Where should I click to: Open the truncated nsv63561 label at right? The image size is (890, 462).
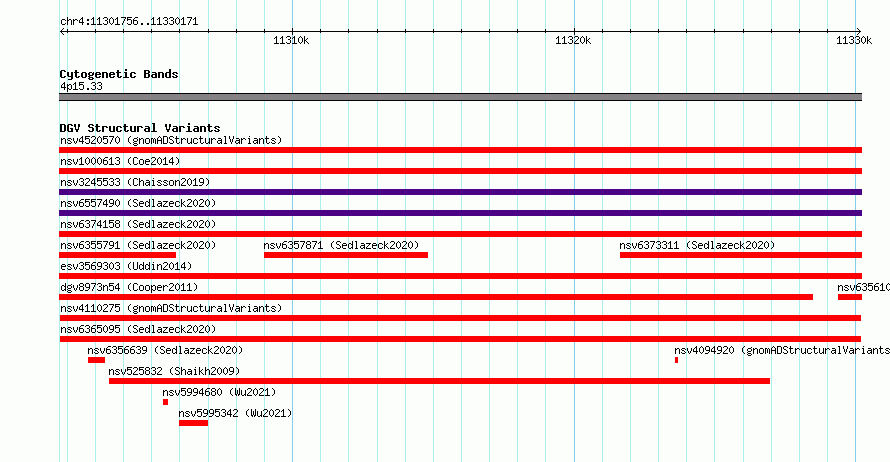(863, 287)
